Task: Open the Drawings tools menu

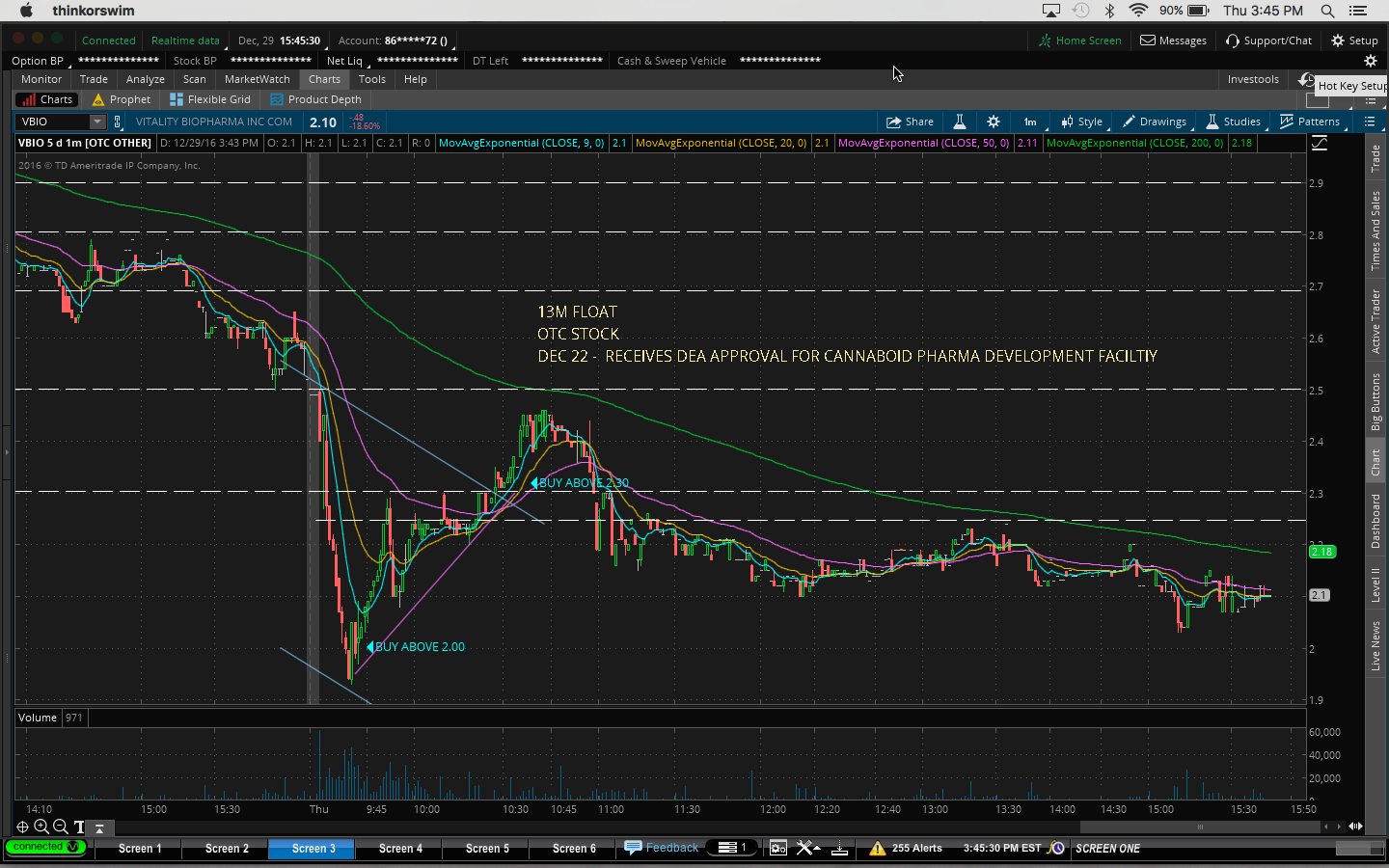Action: (1155, 122)
